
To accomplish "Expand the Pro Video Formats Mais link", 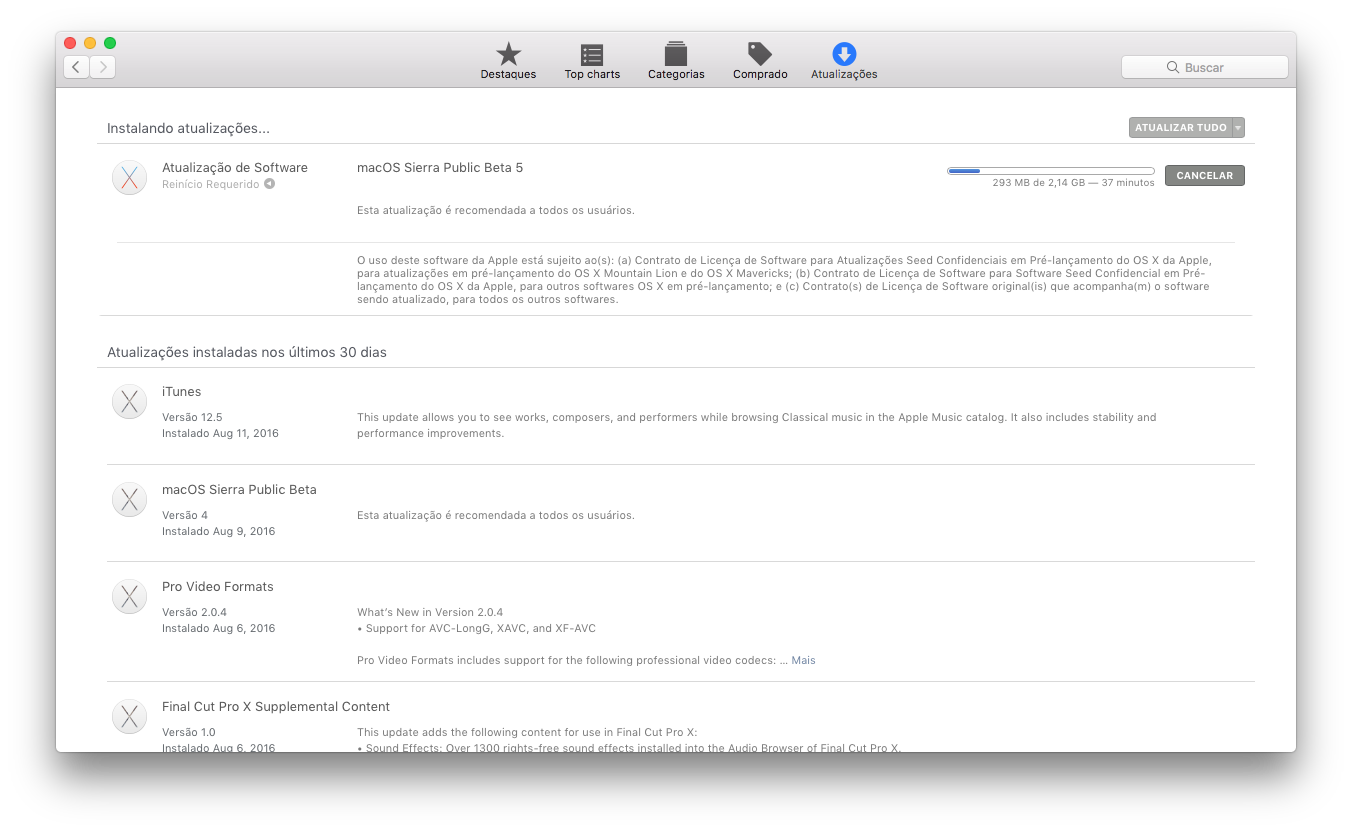I will click(803, 660).
